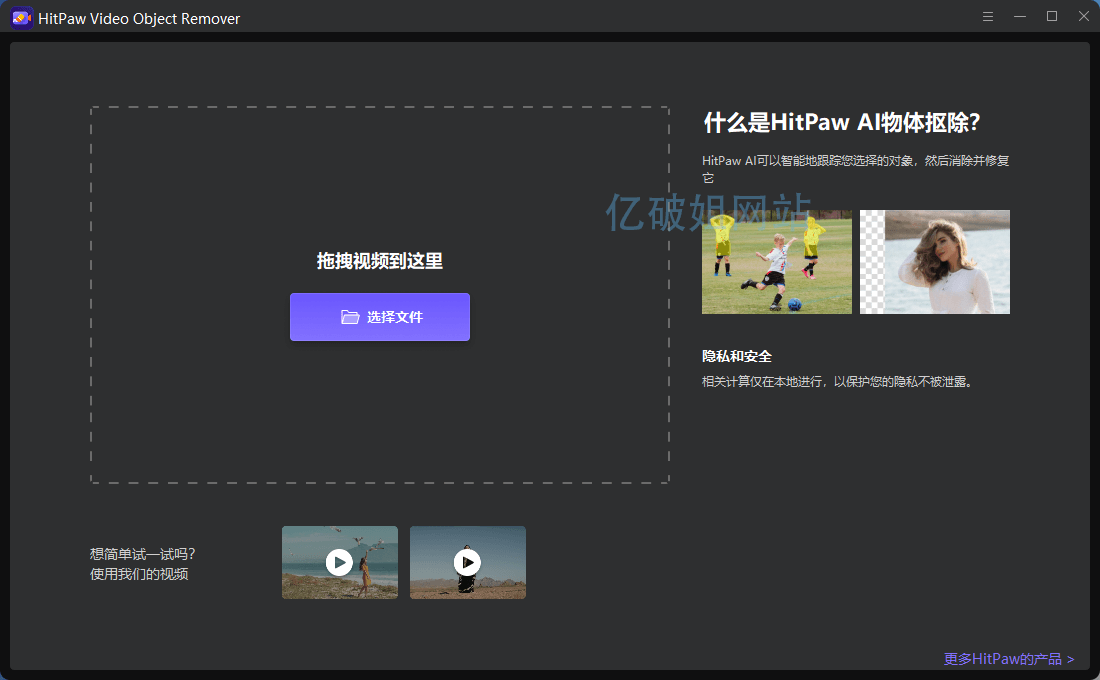Maximize the HitPaw window
Screen dimensions: 1100x680
pos(1051,17)
